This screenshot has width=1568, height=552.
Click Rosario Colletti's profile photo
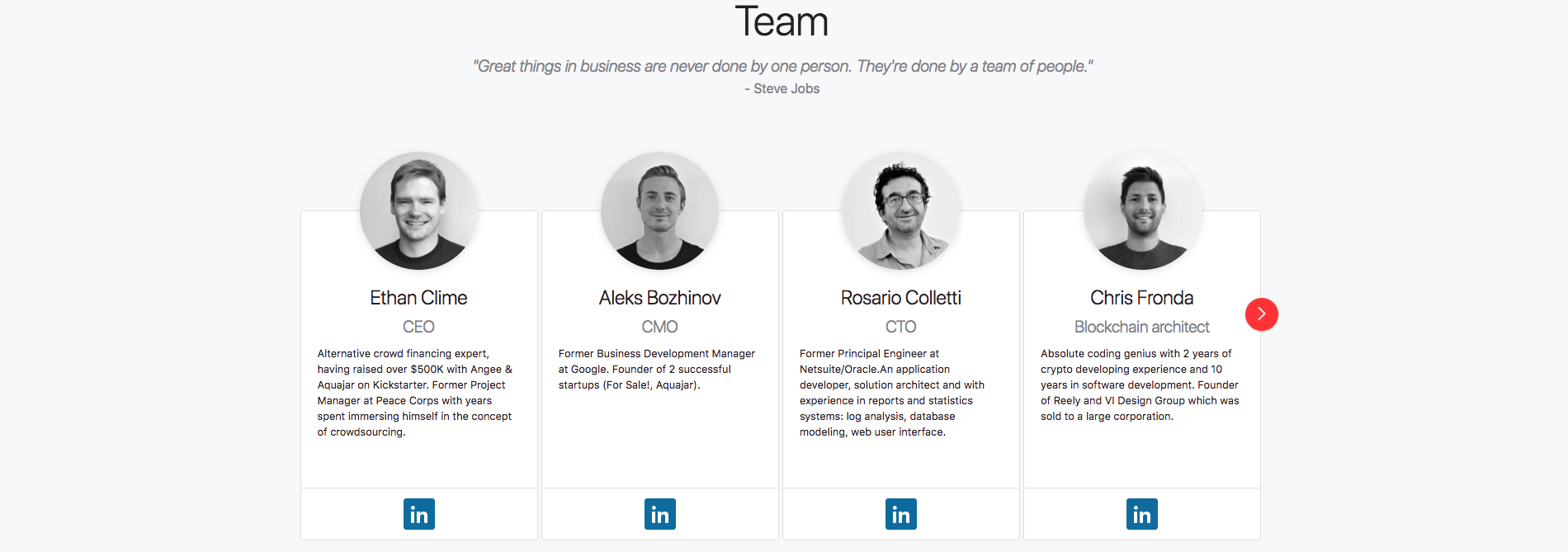(x=900, y=210)
